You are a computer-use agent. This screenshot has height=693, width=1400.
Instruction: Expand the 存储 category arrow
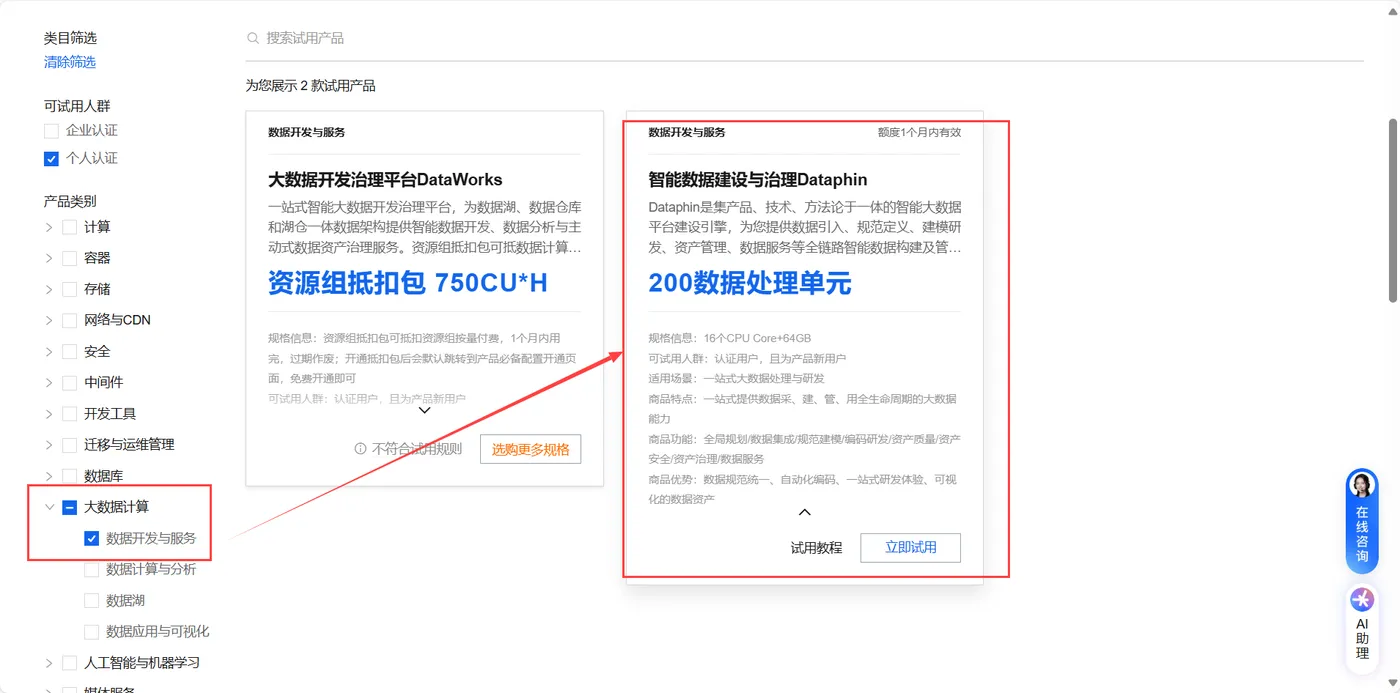click(x=49, y=289)
